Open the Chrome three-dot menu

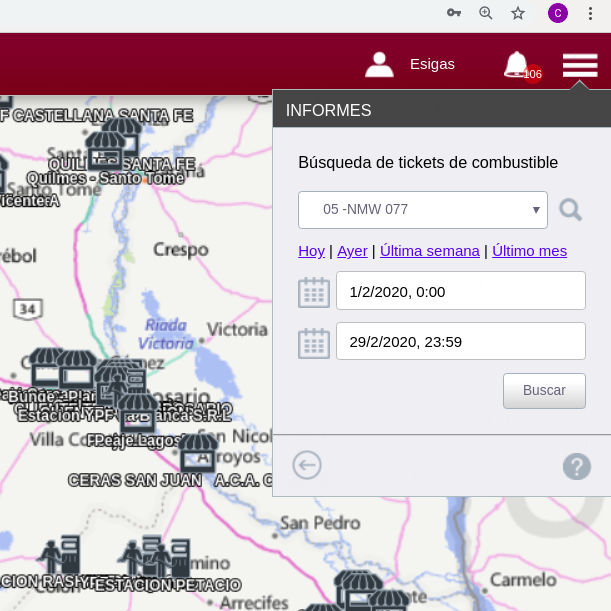coord(591,13)
